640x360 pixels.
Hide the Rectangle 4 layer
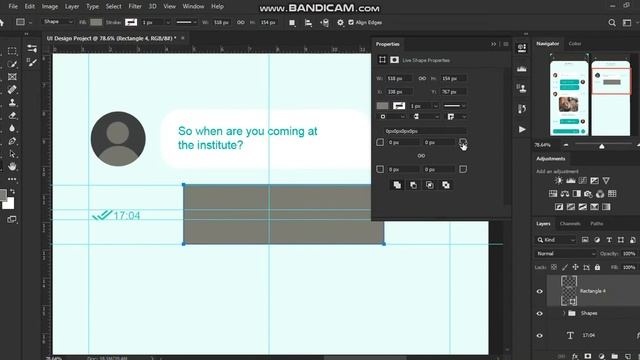(540, 291)
